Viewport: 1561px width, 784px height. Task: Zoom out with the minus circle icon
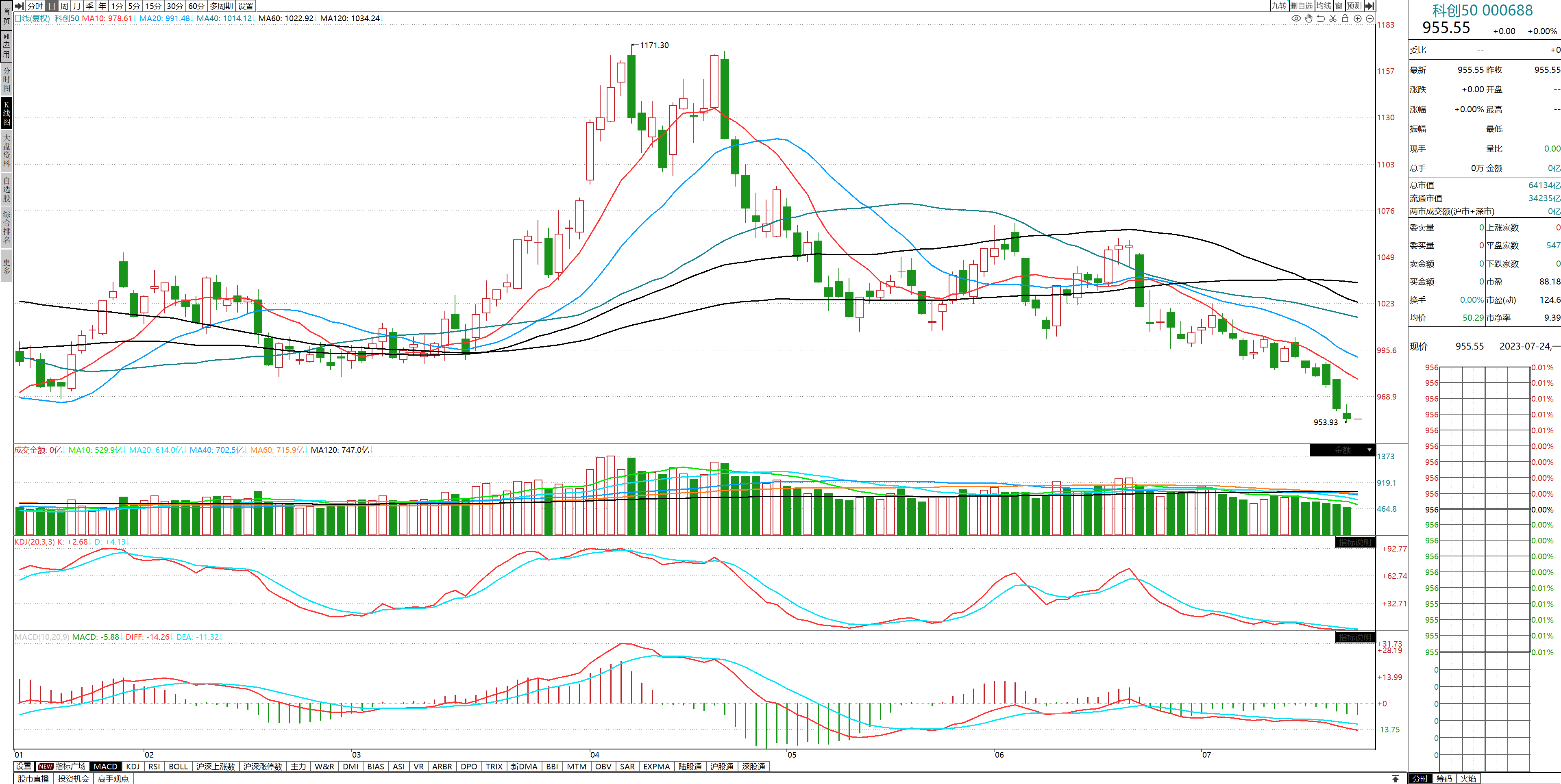point(1369,18)
